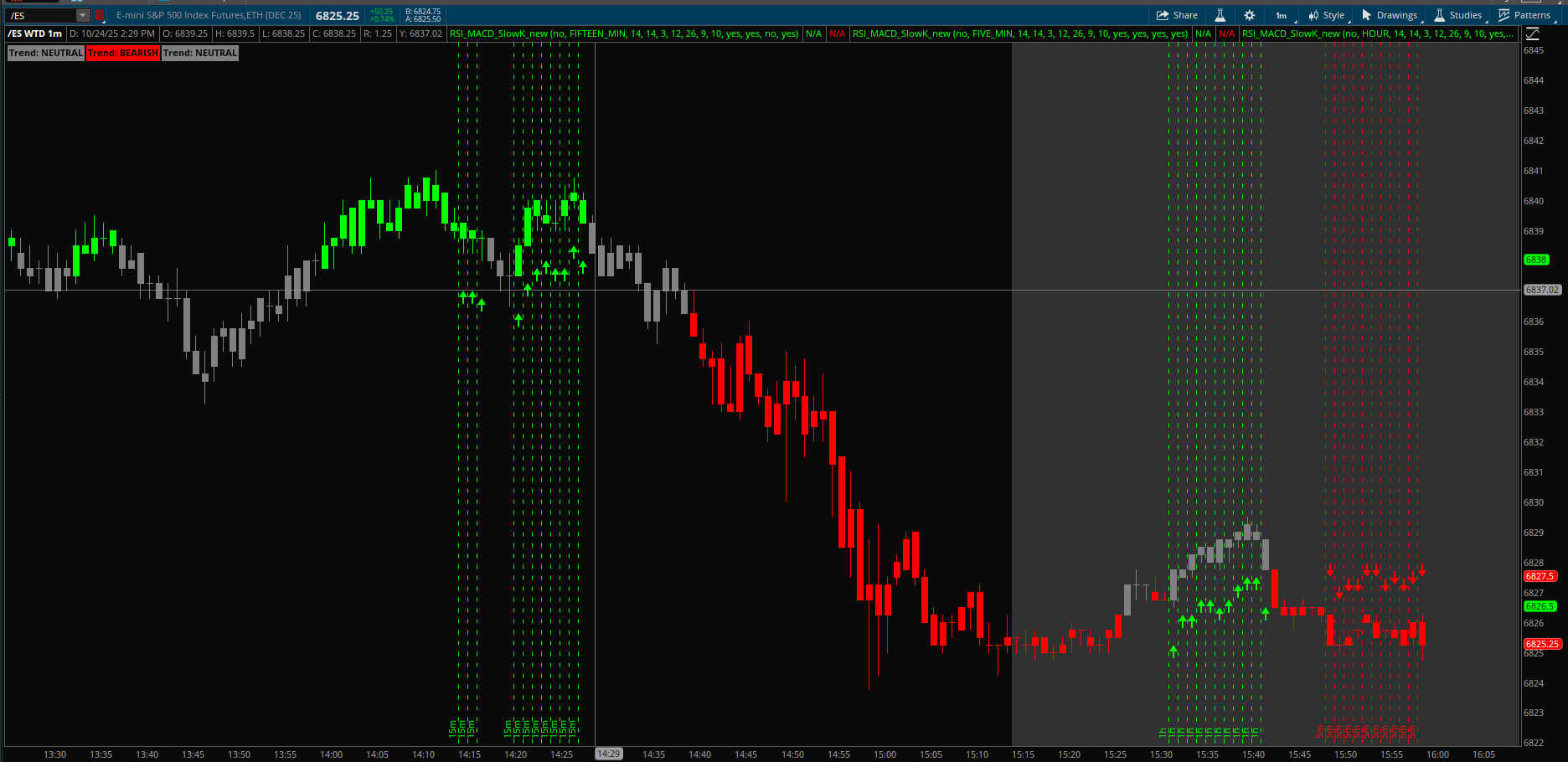Open the Drawings cursor menu

(1390, 15)
